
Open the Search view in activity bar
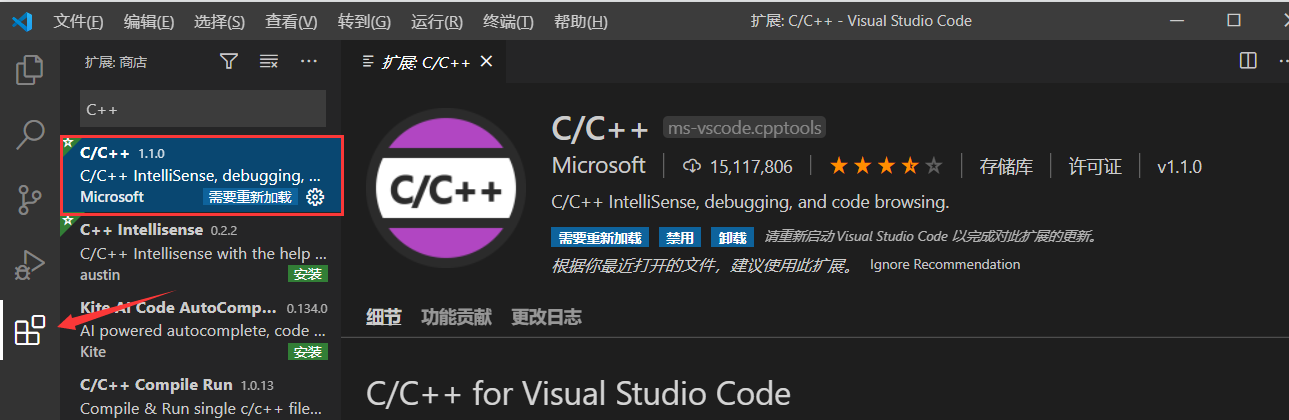[x=30, y=134]
